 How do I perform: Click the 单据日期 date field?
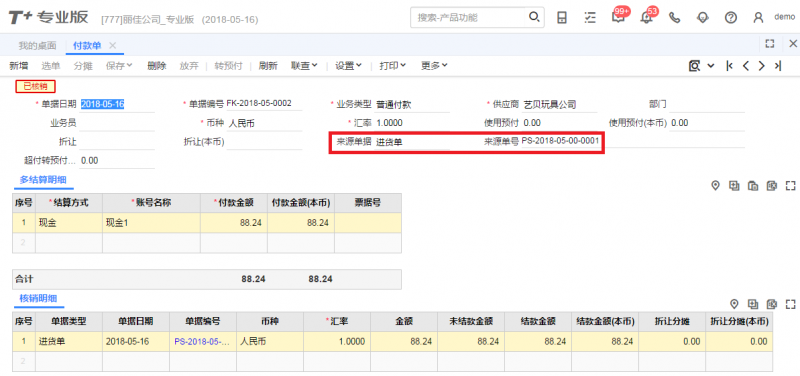coord(117,104)
